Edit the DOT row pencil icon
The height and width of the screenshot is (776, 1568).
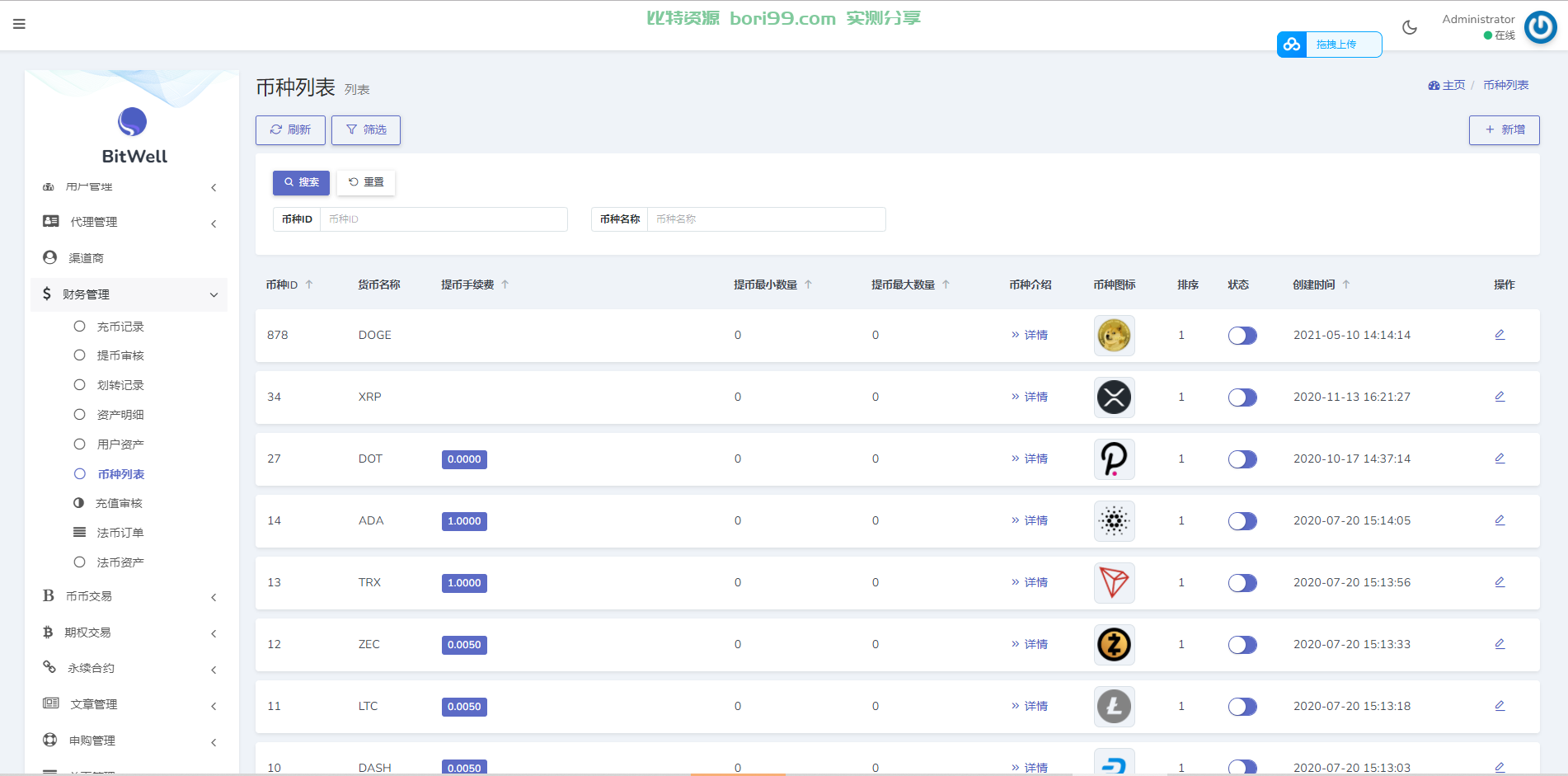[x=1500, y=459]
